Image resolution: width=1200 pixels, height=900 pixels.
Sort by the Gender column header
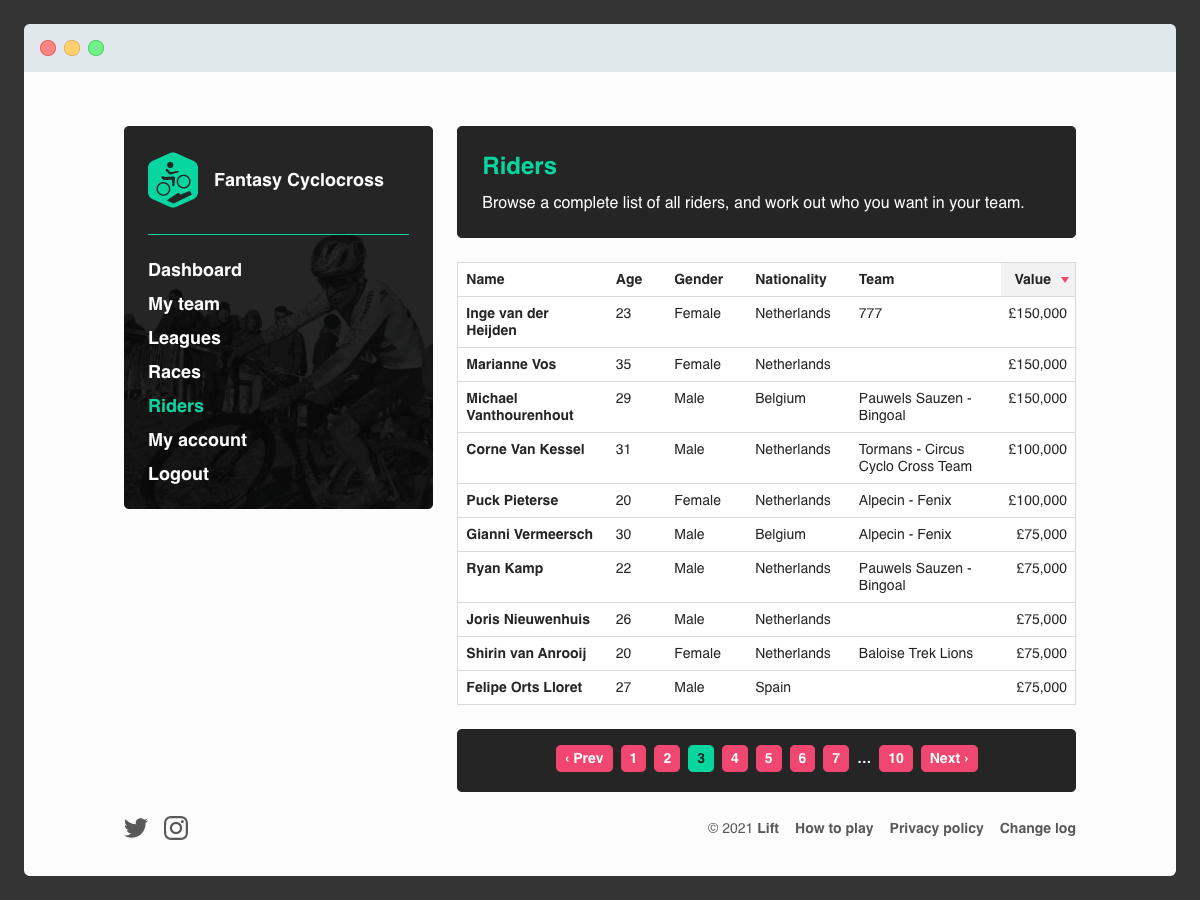[x=698, y=279]
